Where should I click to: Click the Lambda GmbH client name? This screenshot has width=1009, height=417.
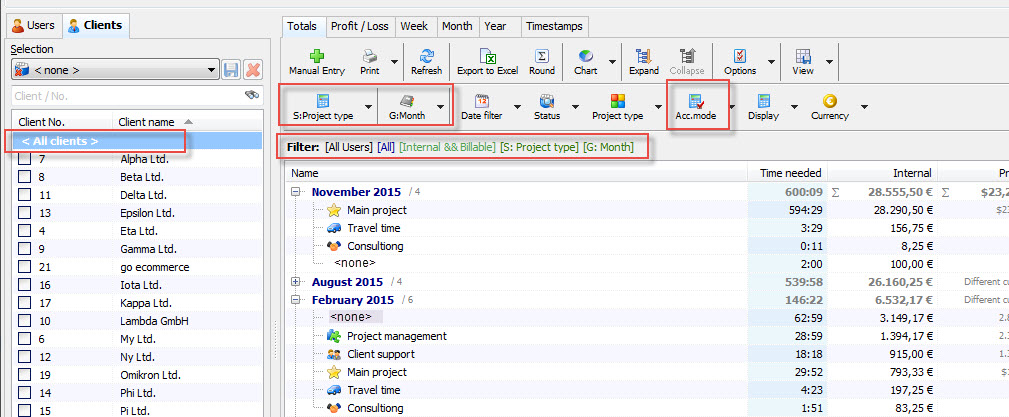click(154, 321)
